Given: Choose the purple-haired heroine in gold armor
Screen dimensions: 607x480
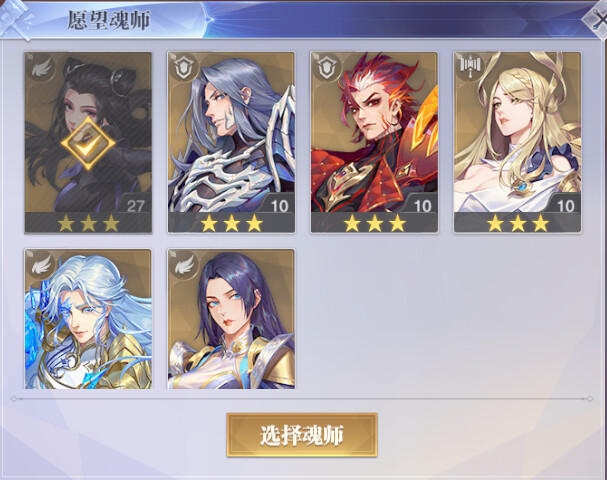Looking at the screenshot, I should [x=231, y=319].
